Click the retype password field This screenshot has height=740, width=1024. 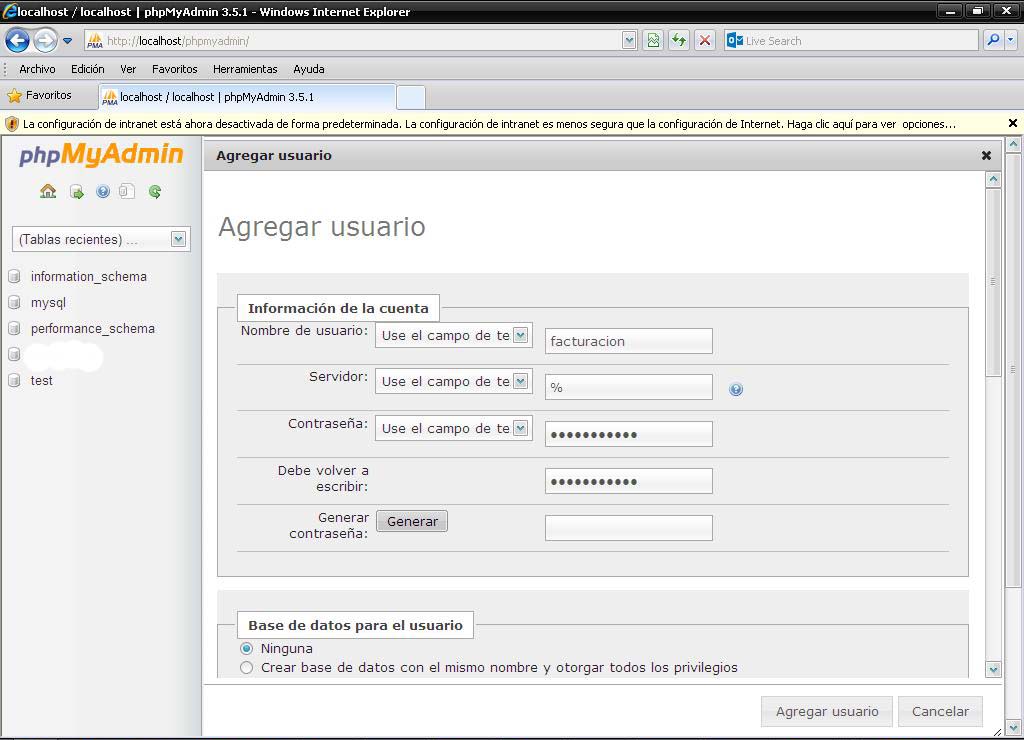pos(629,481)
